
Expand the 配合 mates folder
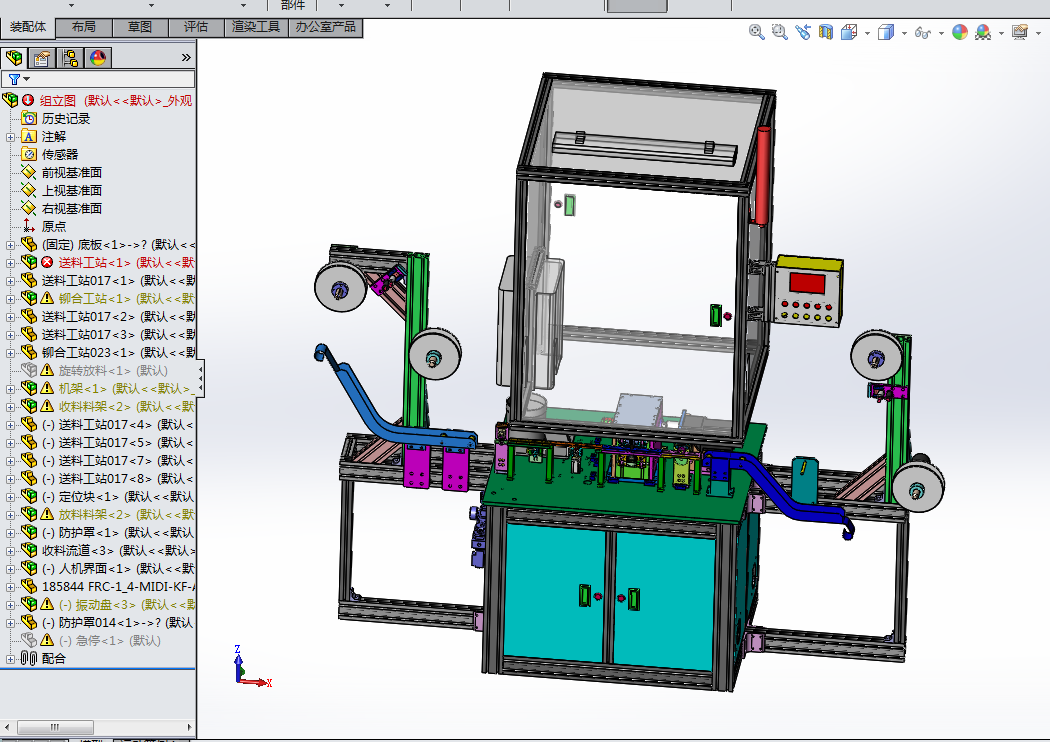[x=11, y=658]
